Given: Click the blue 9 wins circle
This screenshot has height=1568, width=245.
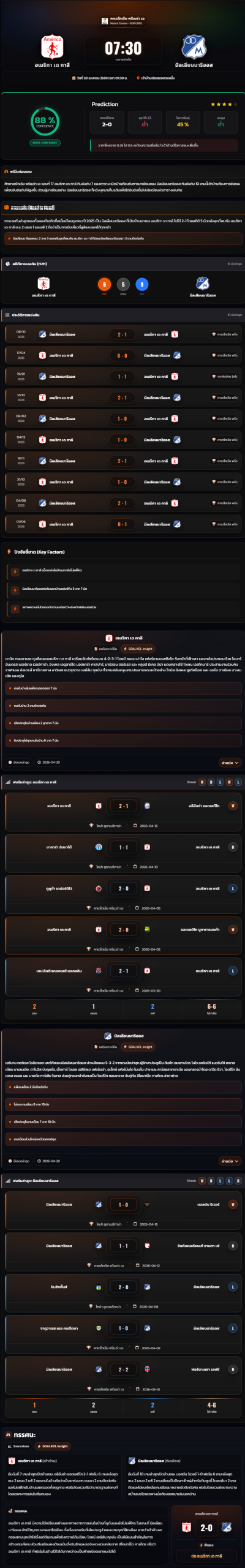Looking at the screenshot, I should tap(142, 284).
